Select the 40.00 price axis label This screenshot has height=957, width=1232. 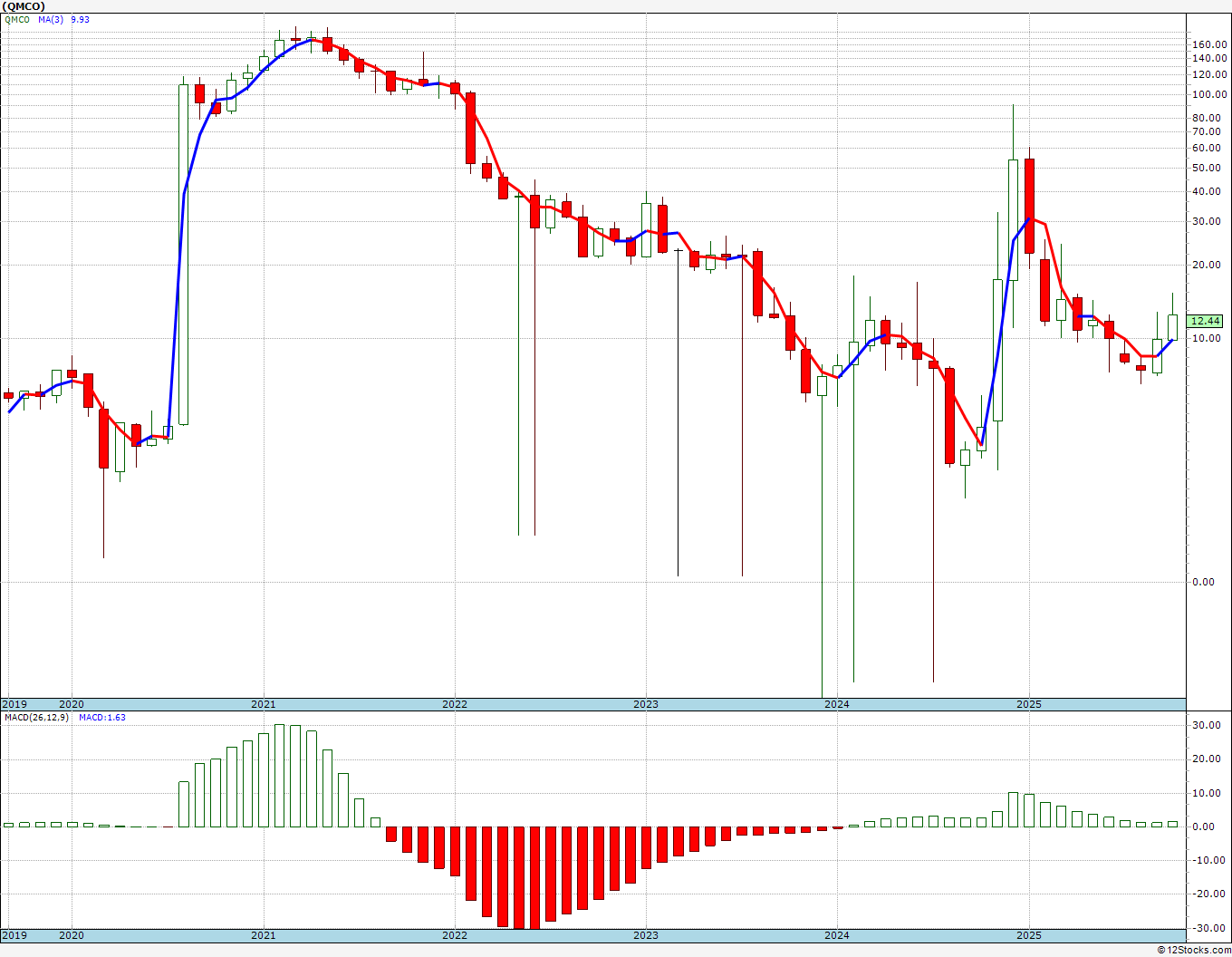[1207, 191]
